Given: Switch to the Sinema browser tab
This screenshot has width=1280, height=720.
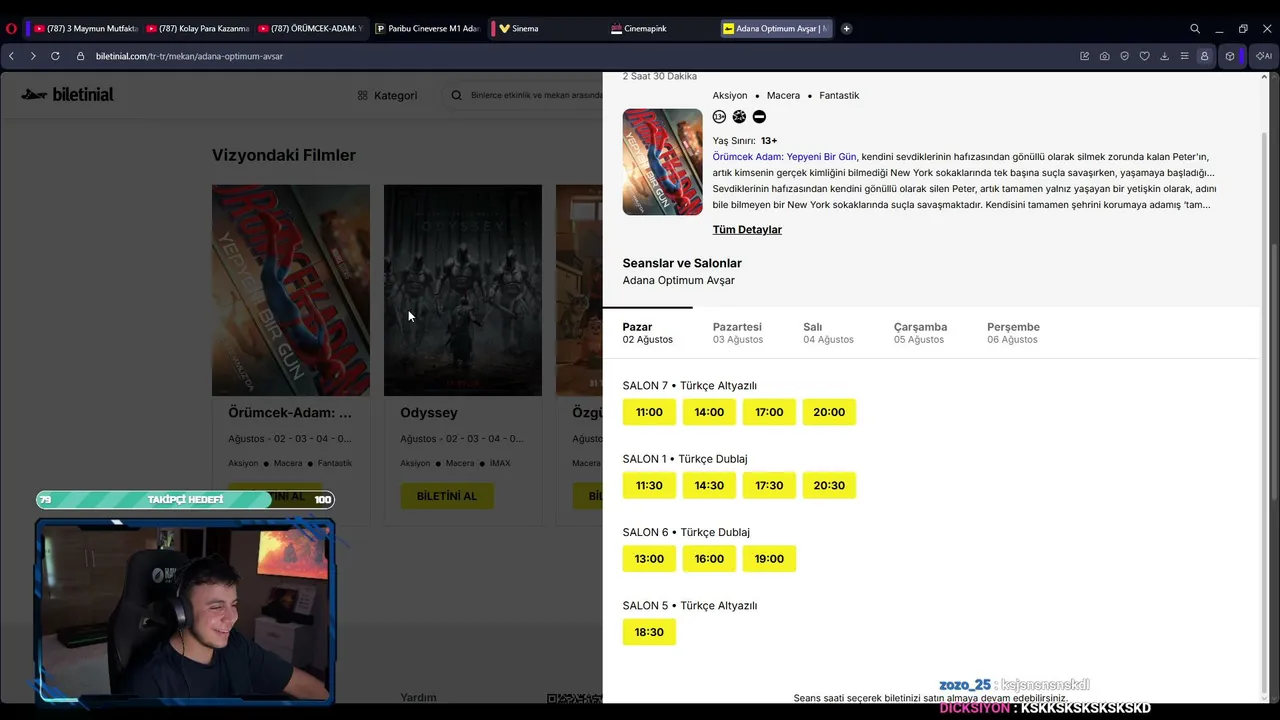Looking at the screenshot, I should [545, 29].
